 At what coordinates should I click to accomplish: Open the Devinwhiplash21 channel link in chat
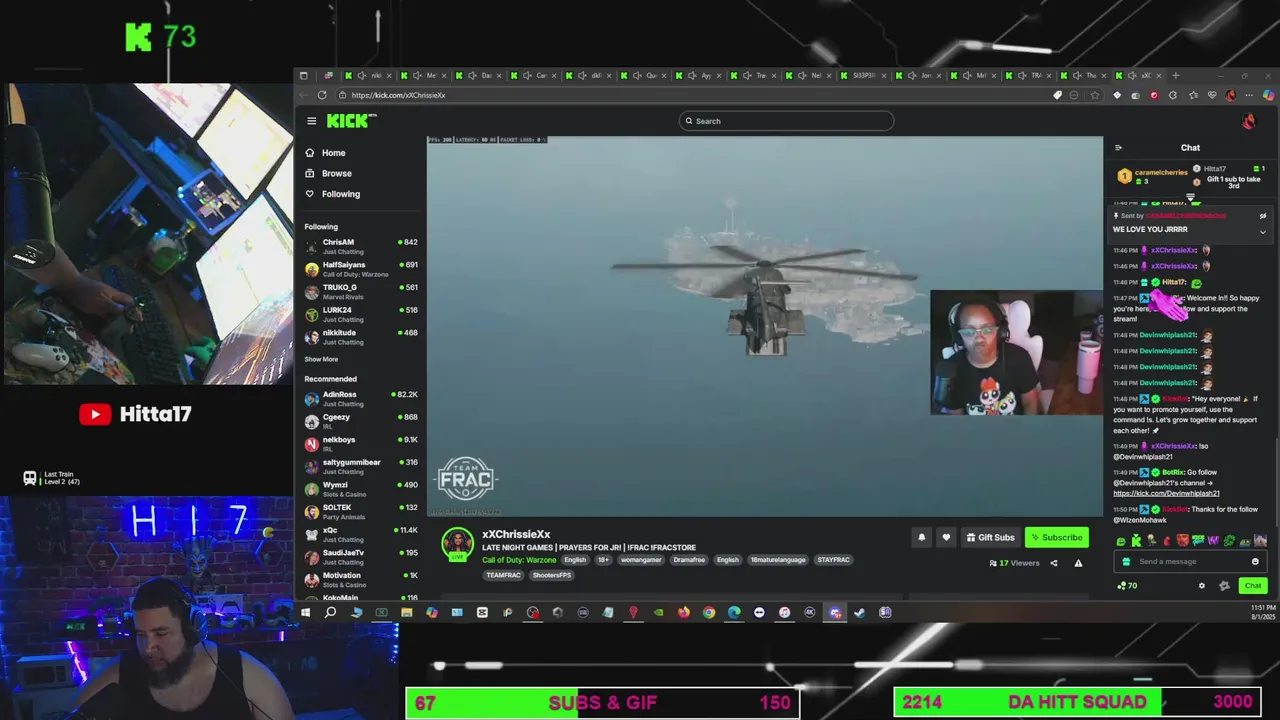1166,493
